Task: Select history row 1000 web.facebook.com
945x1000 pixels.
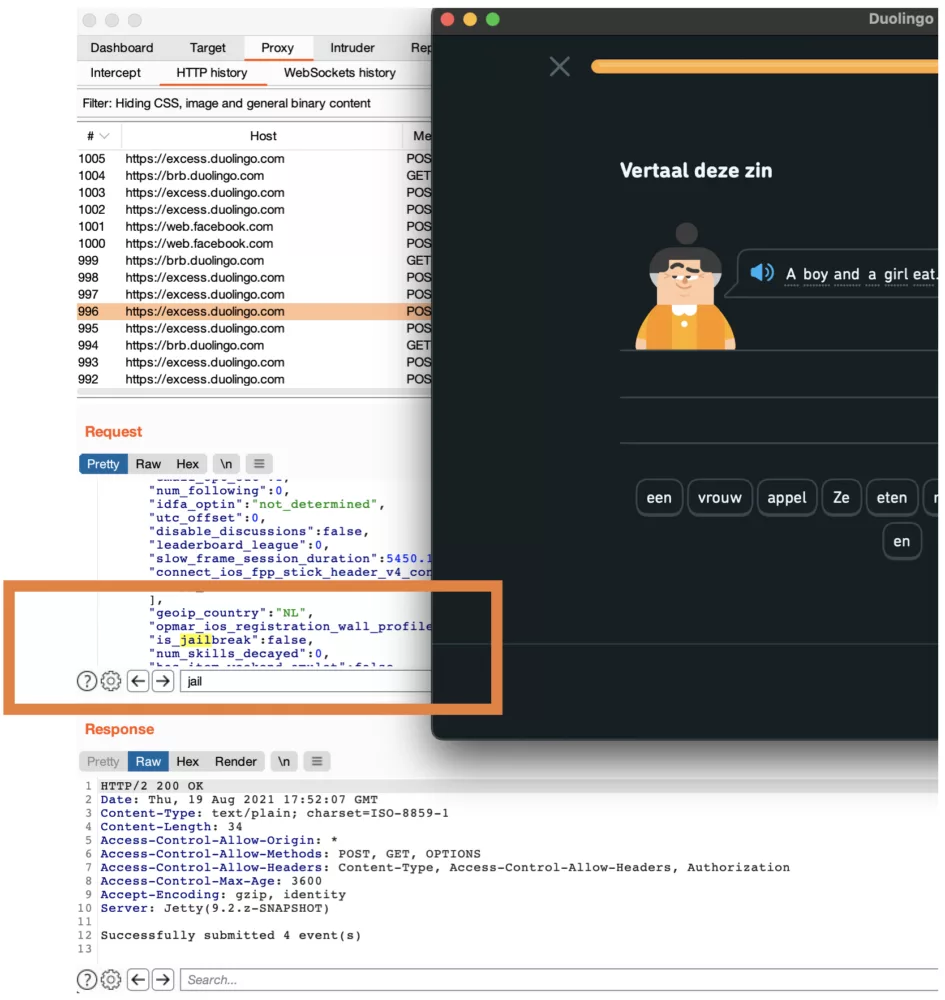Action: point(254,244)
